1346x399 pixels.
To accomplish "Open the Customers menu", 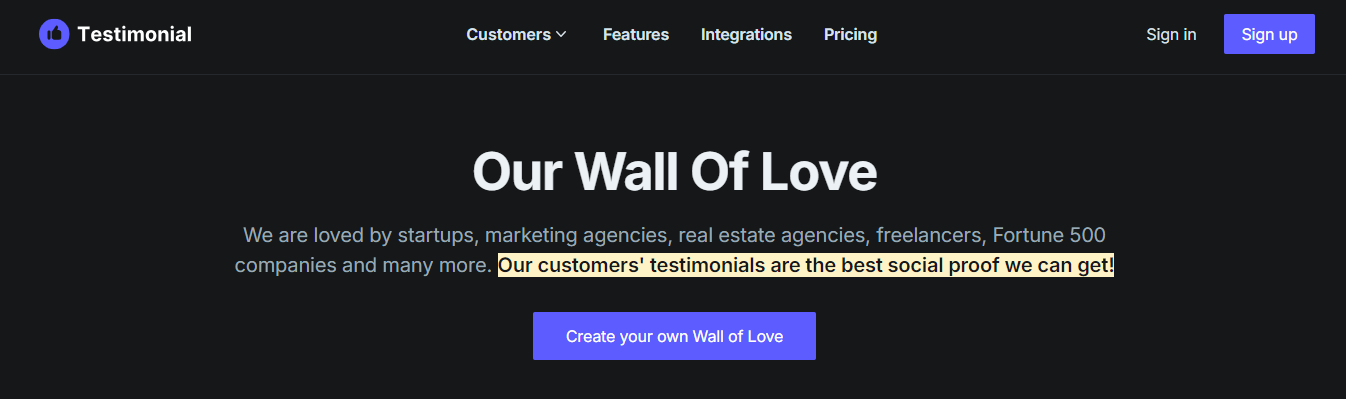I will 508,34.
